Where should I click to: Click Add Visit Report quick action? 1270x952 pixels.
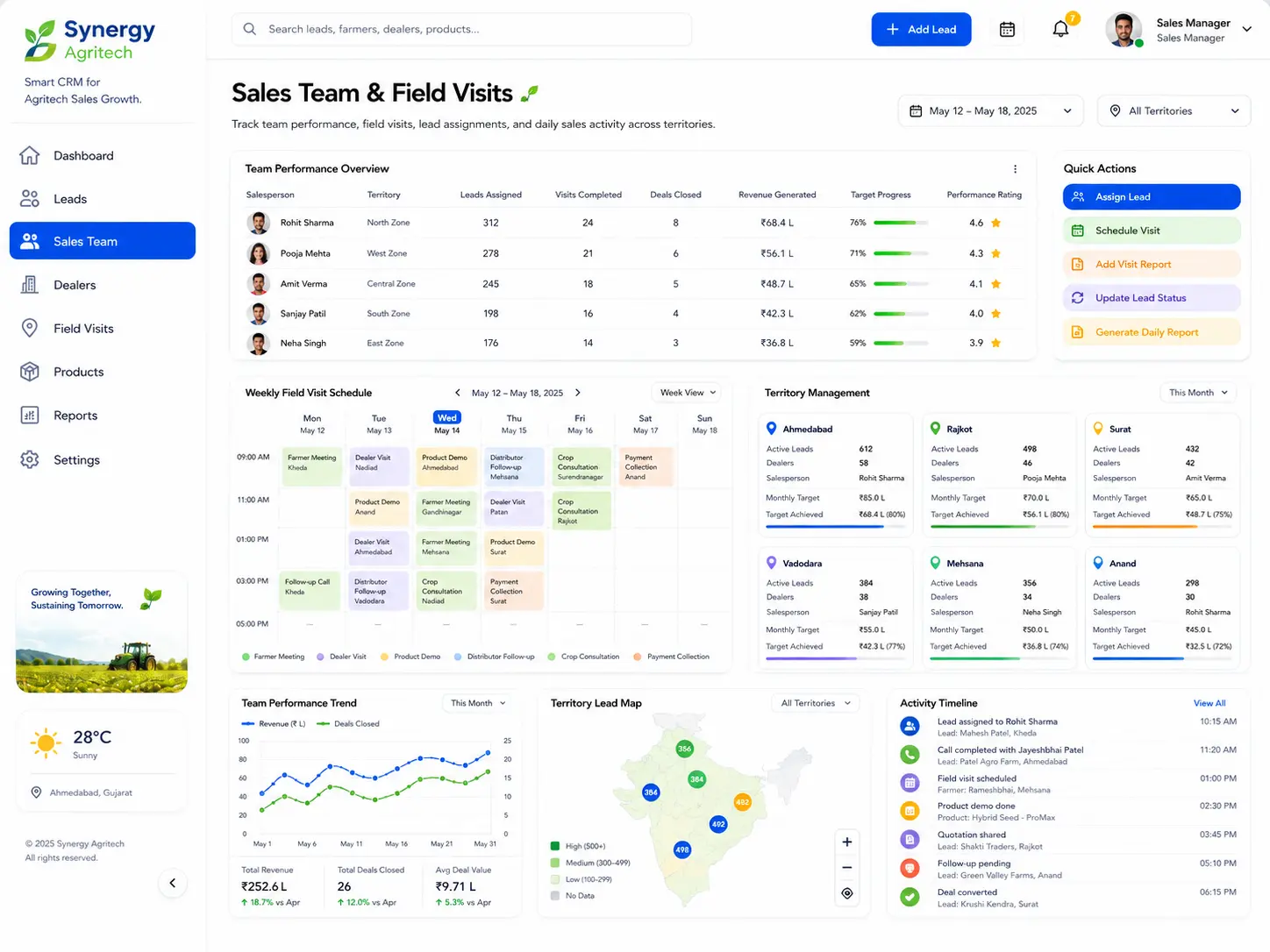1152,264
